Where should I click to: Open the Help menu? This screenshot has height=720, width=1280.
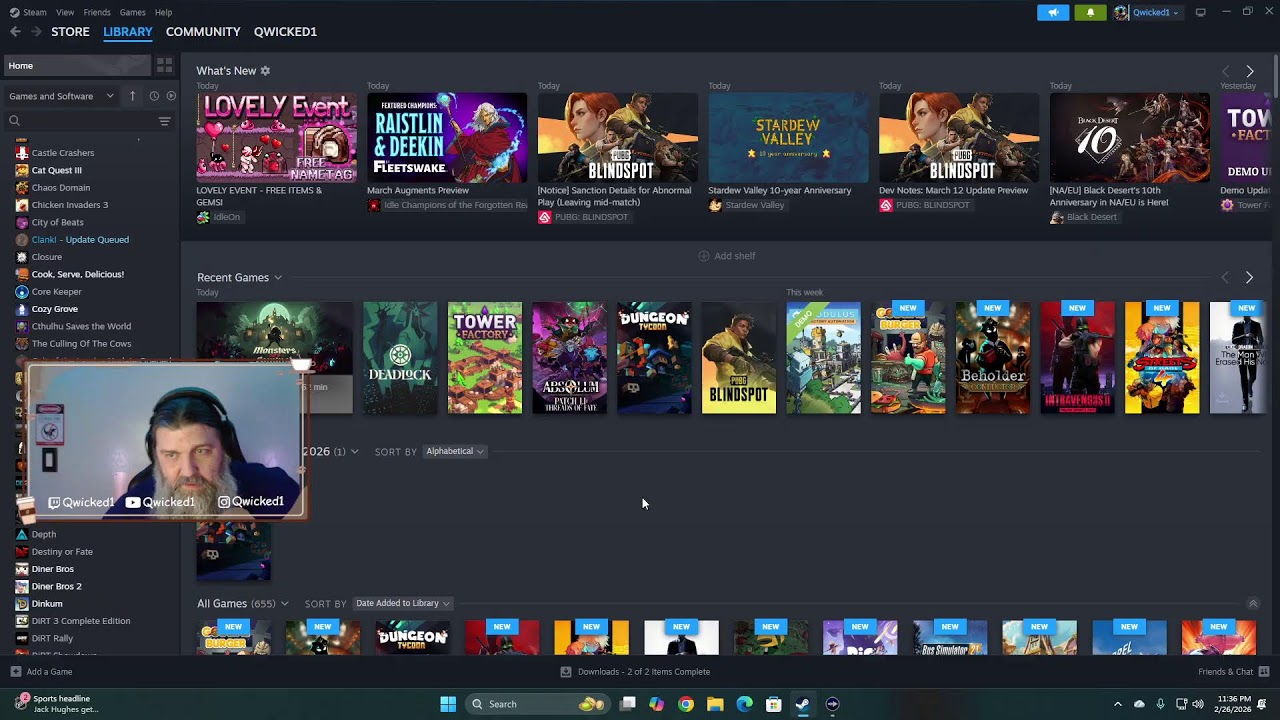click(163, 12)
